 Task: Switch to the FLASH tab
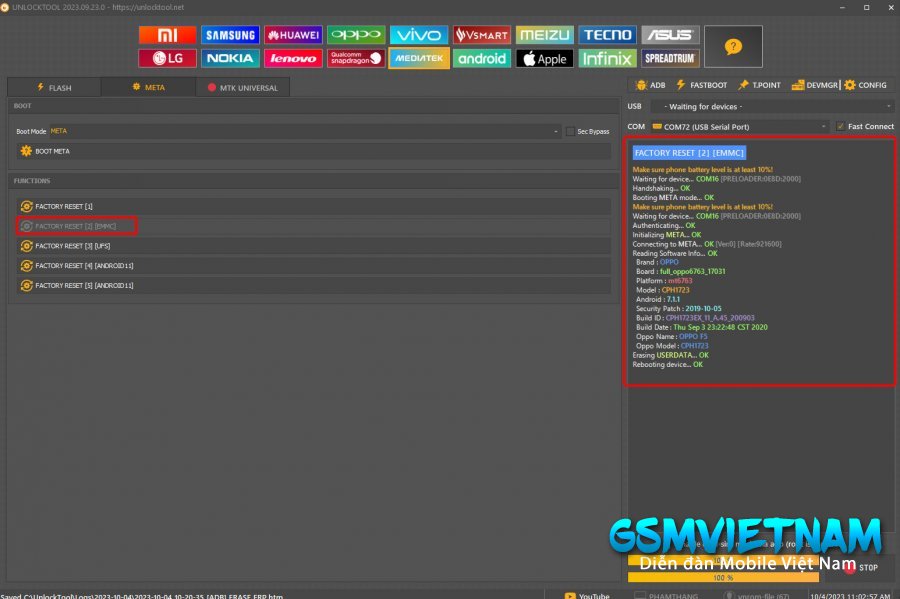[54, 88]
